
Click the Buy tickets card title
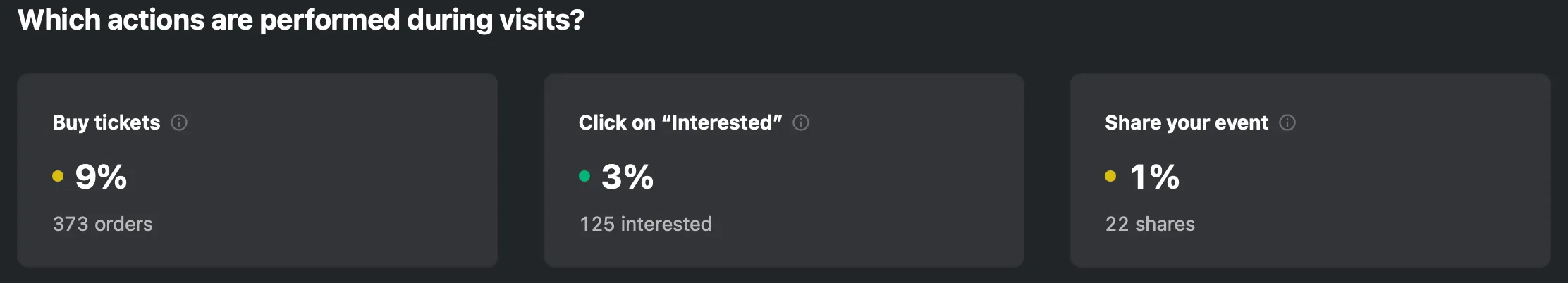point(106,122)
